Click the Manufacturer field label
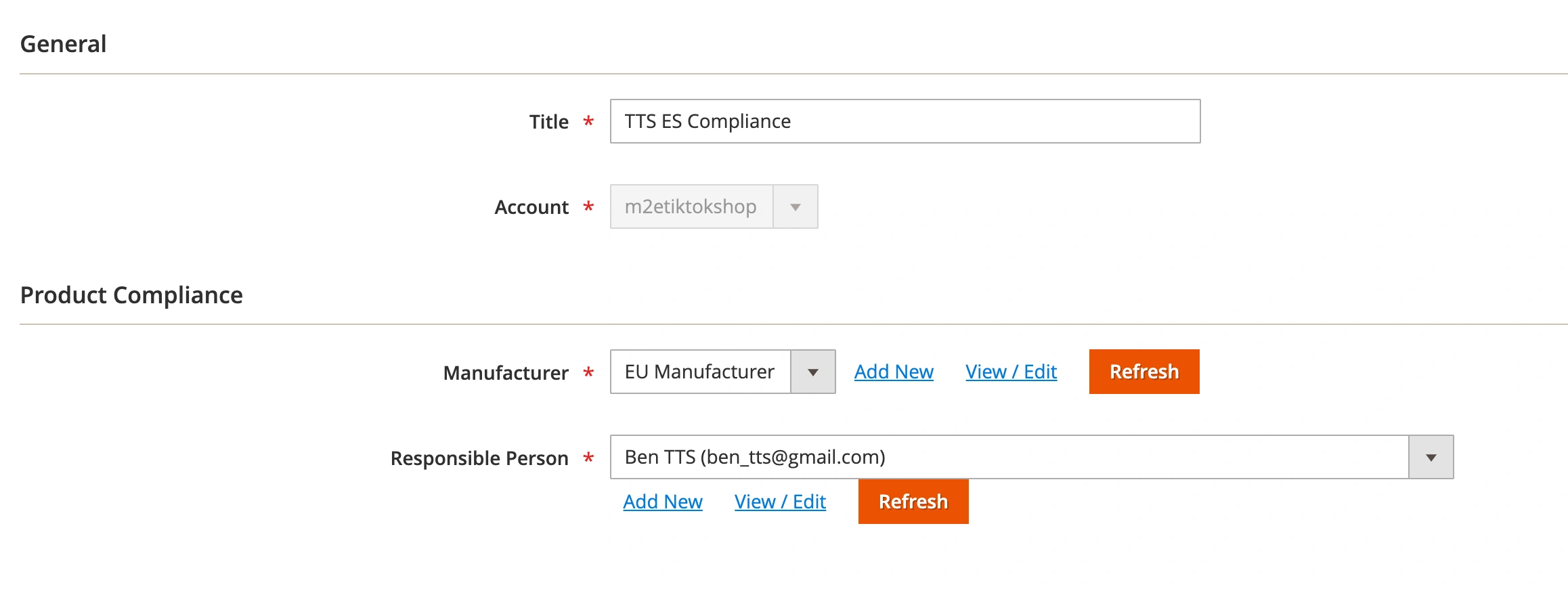 [x=506, y=373]
